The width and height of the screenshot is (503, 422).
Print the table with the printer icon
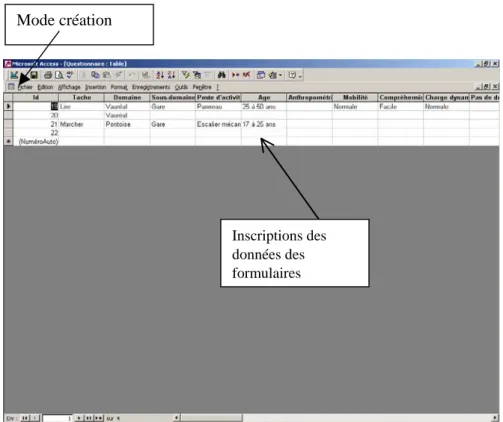(x=48, y=75)
